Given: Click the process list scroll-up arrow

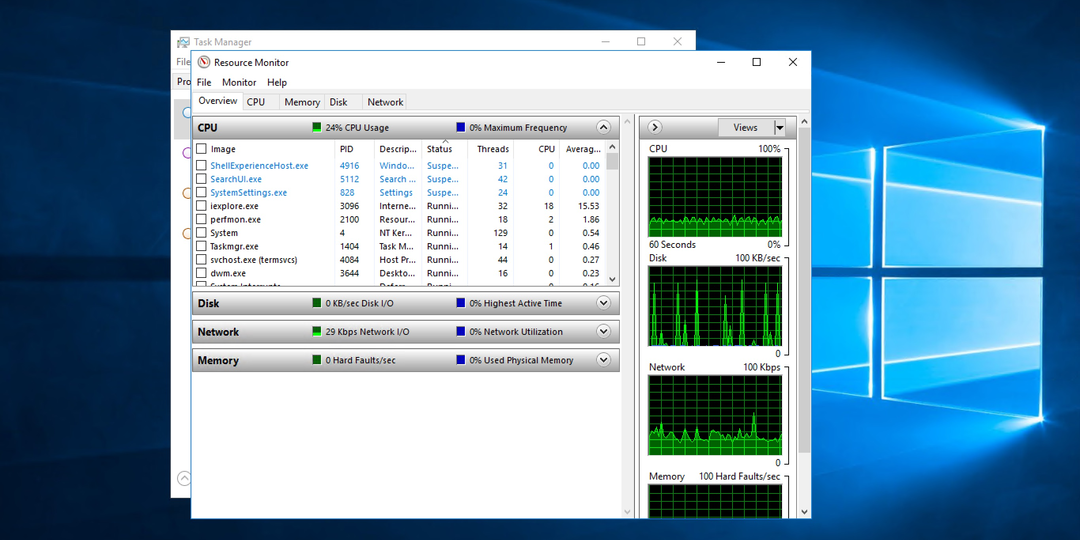Looking at the screenshot, I should point(612,147).
